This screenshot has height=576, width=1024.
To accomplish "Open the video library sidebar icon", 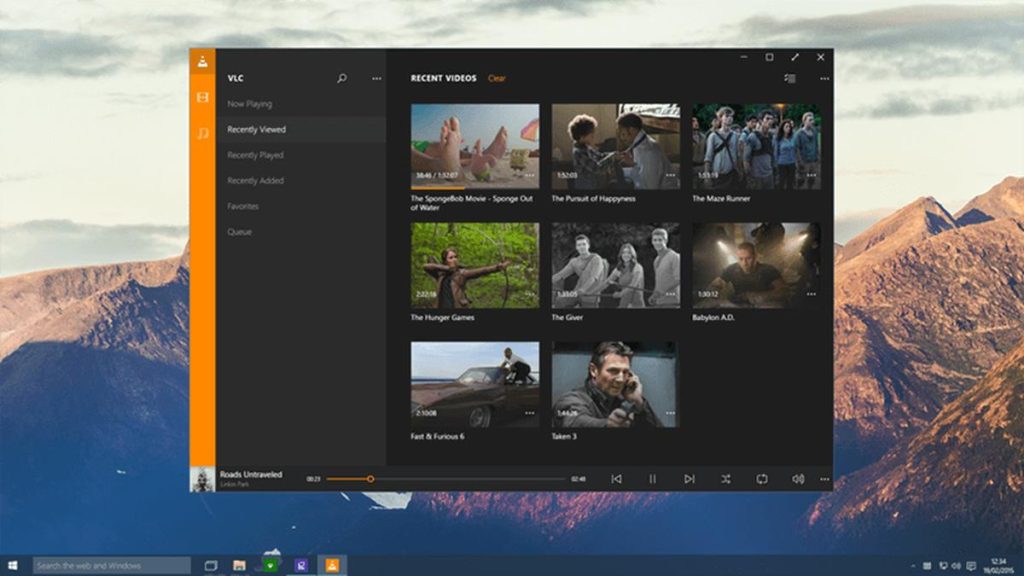I will pyautogui.click(x=202, y=98).
